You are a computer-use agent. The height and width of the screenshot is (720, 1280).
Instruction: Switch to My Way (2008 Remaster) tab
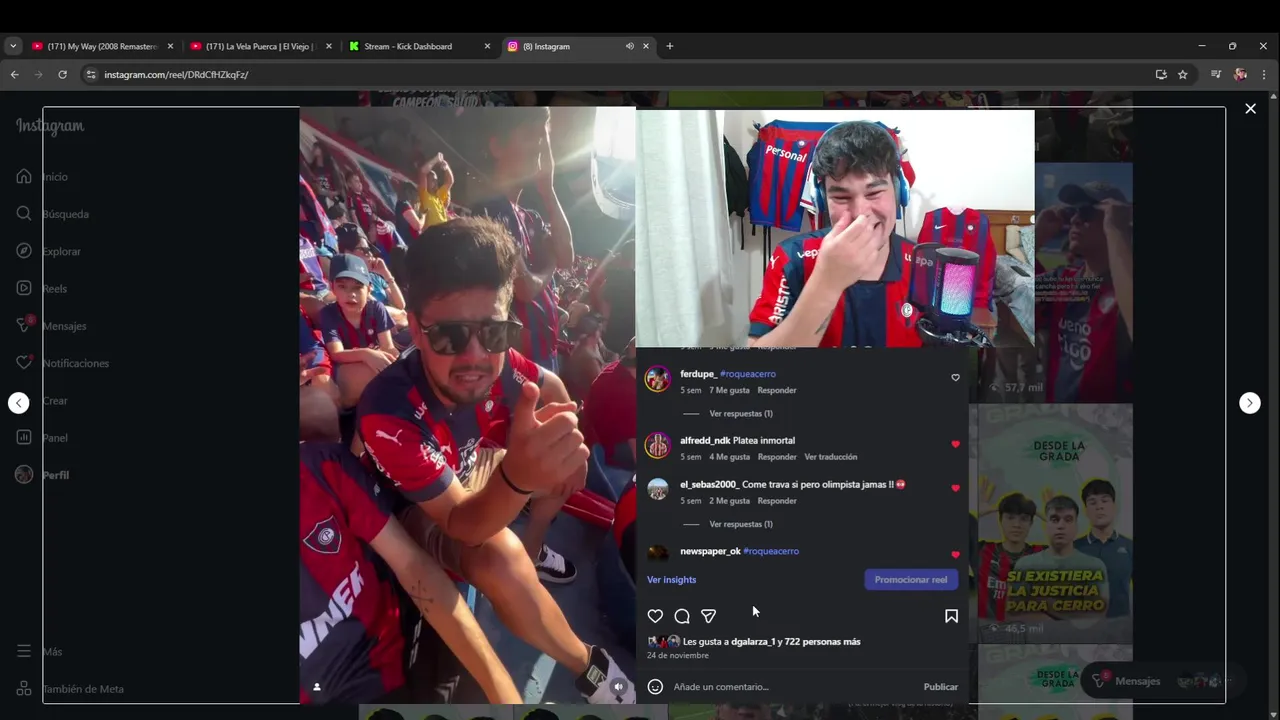[x=102, y=46]
